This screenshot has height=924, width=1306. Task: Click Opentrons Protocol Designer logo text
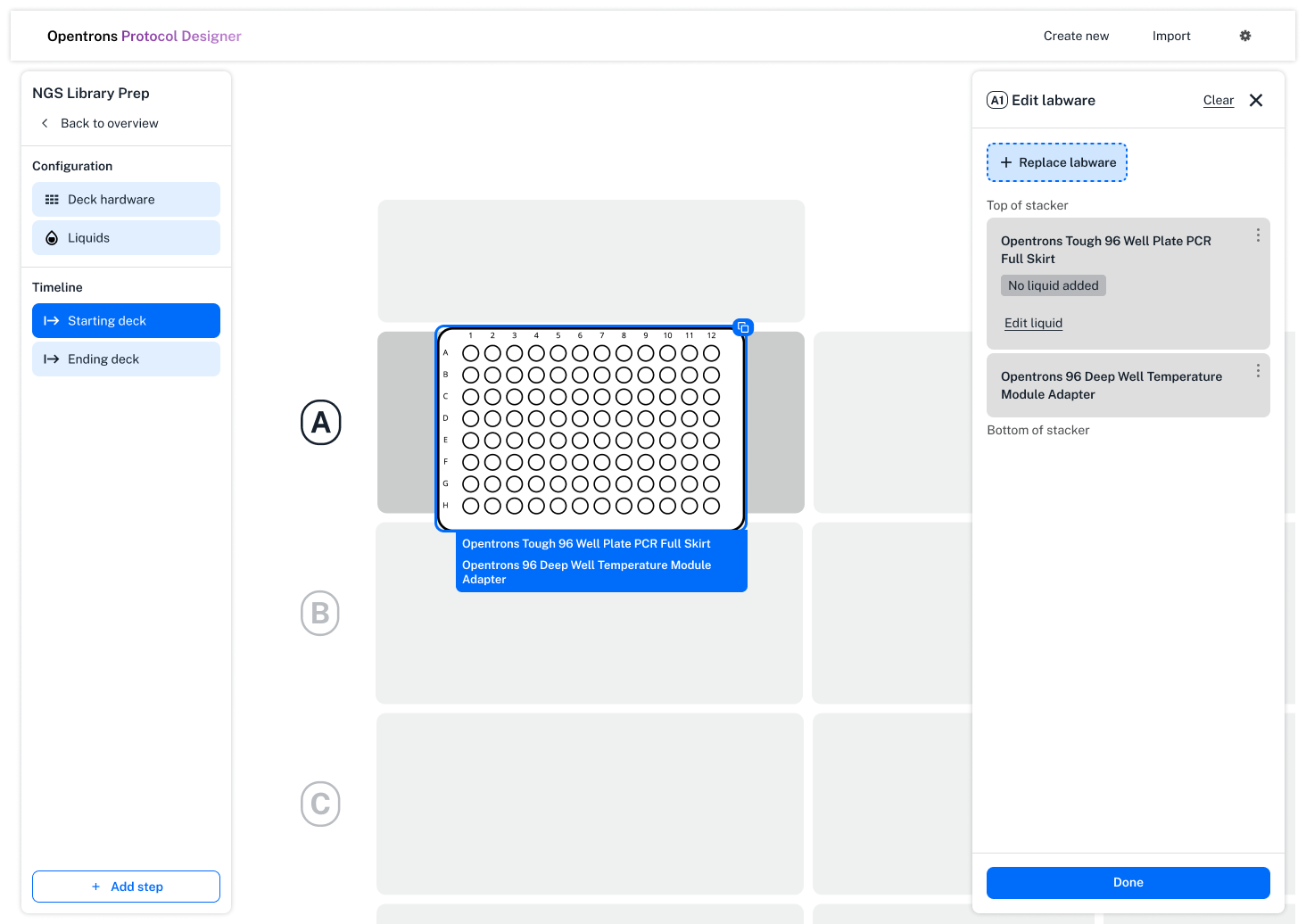(145, 36)
